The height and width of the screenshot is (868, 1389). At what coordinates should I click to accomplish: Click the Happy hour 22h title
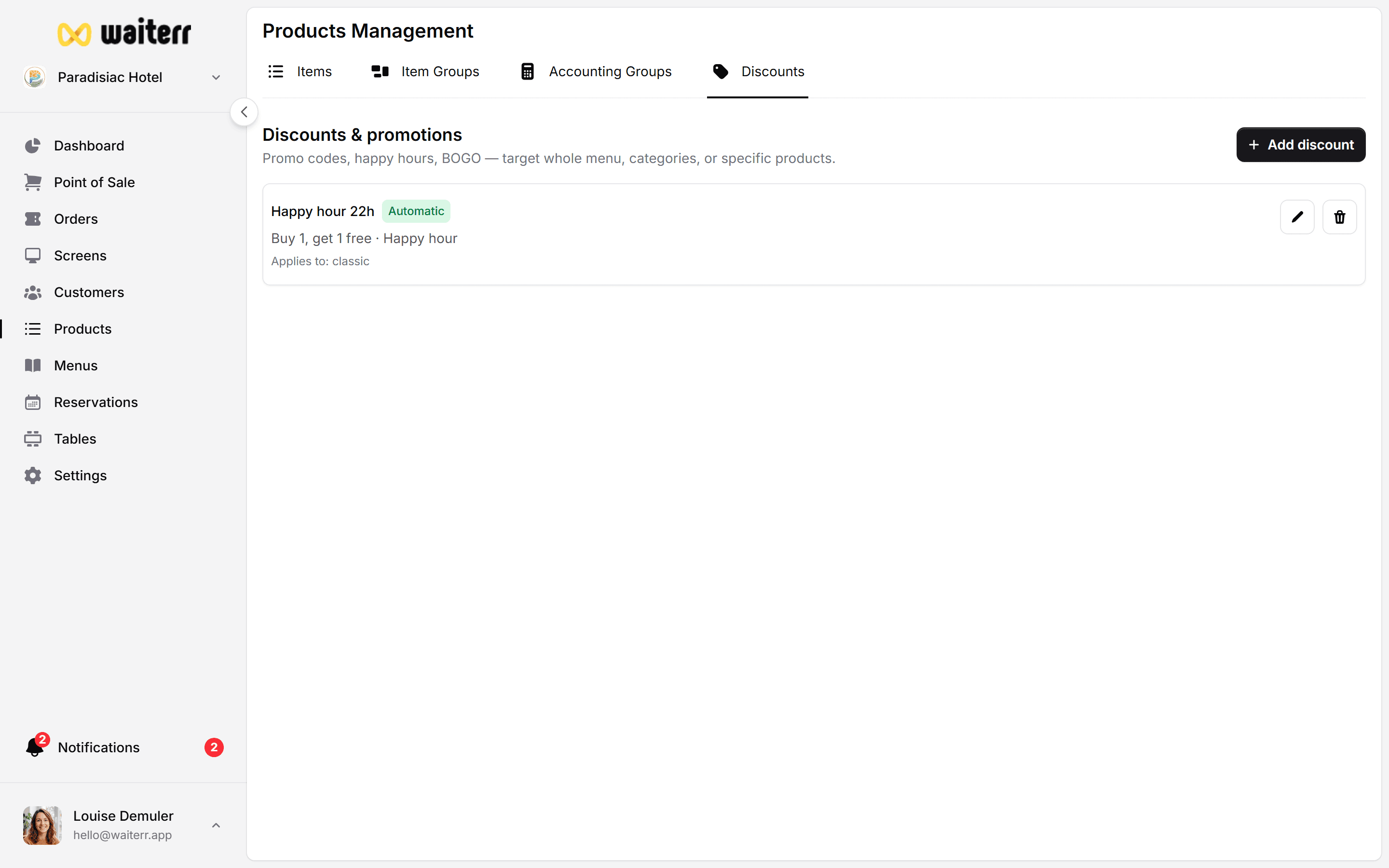[x=323, y=211]
